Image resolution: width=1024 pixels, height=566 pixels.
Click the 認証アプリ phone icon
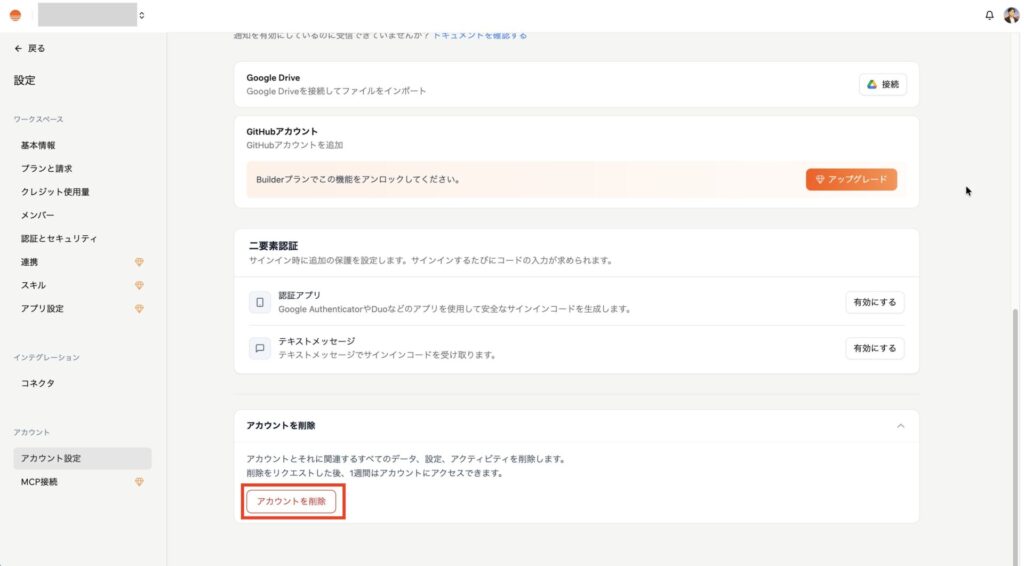260,302
